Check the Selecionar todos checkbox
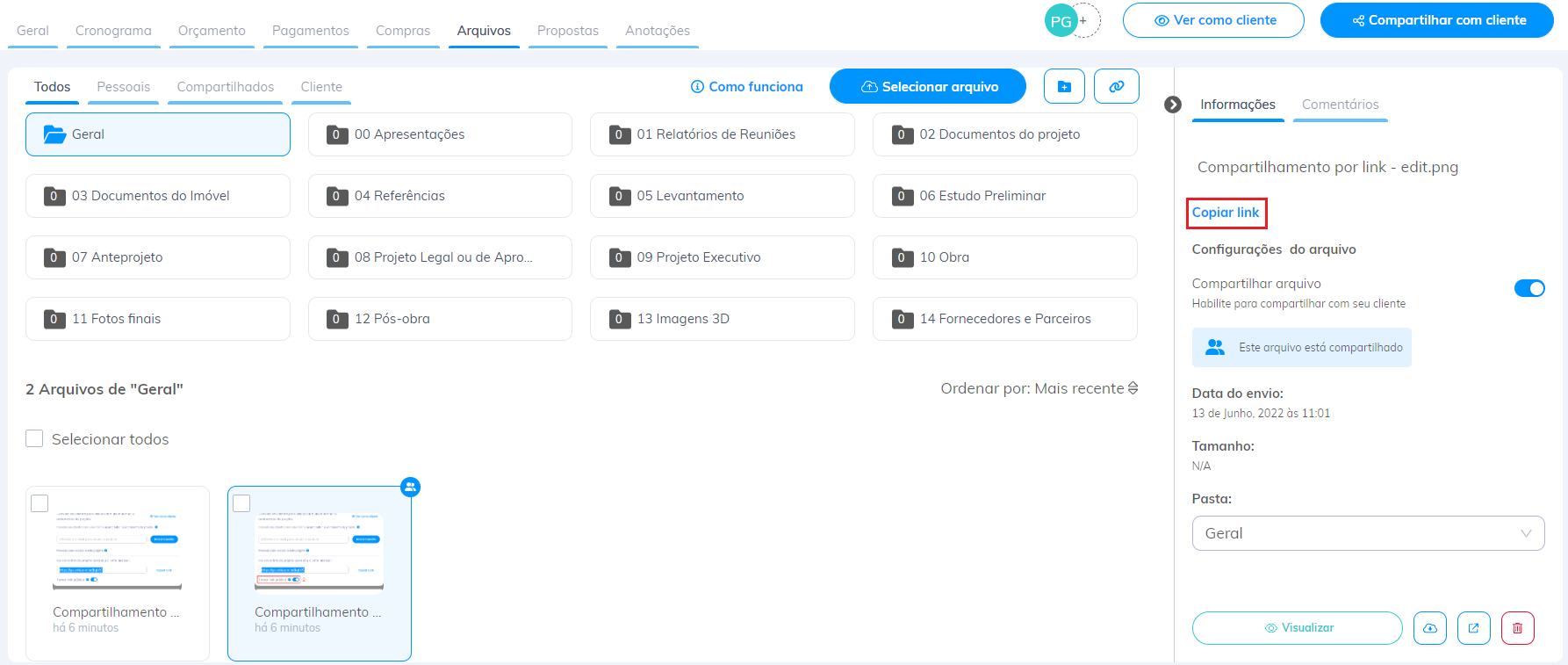 tap(34, 438)
